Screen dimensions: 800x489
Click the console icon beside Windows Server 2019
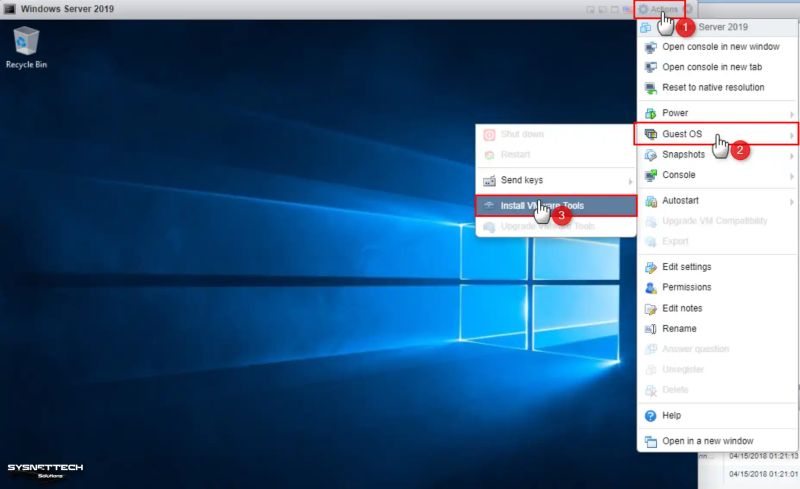coord(10,9)
